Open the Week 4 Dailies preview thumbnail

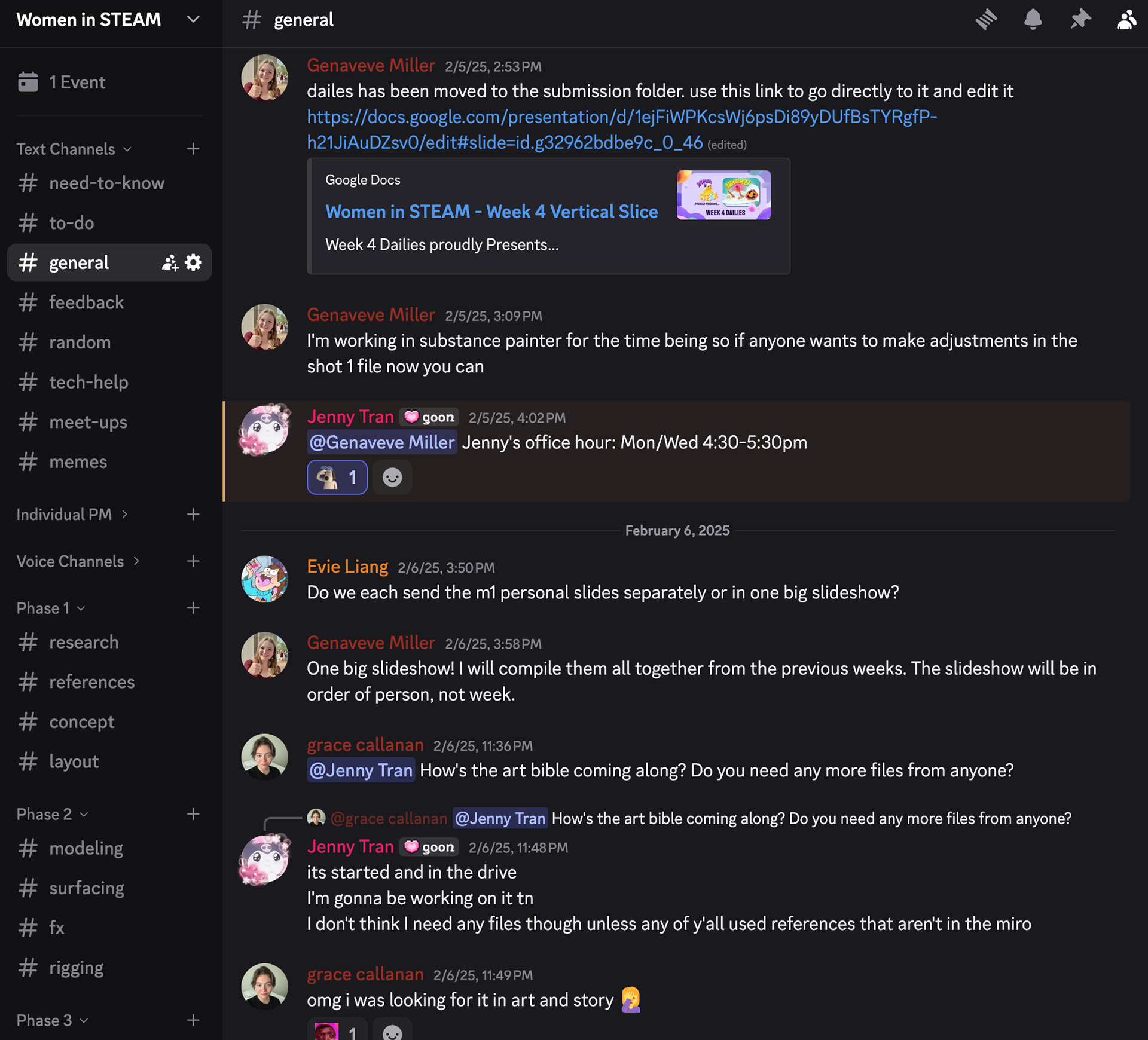[723, 195]
